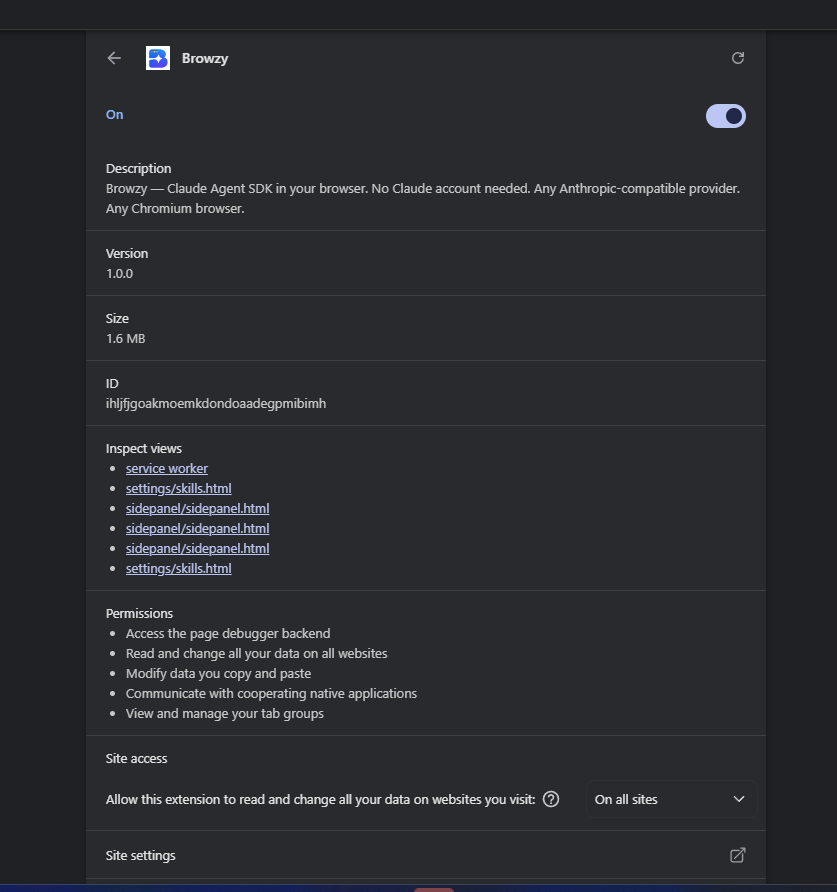837x892 pixels.
Task: Reload the Browzy extension with the refresh icon
Action: tap(737, 58)
